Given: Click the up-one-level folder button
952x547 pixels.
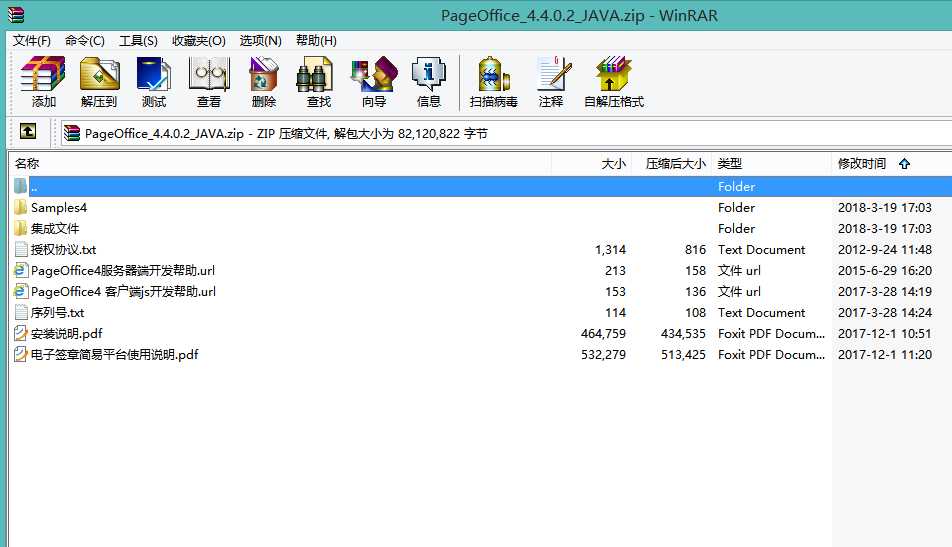Looking at the screenshot, I should pos(28,131).
